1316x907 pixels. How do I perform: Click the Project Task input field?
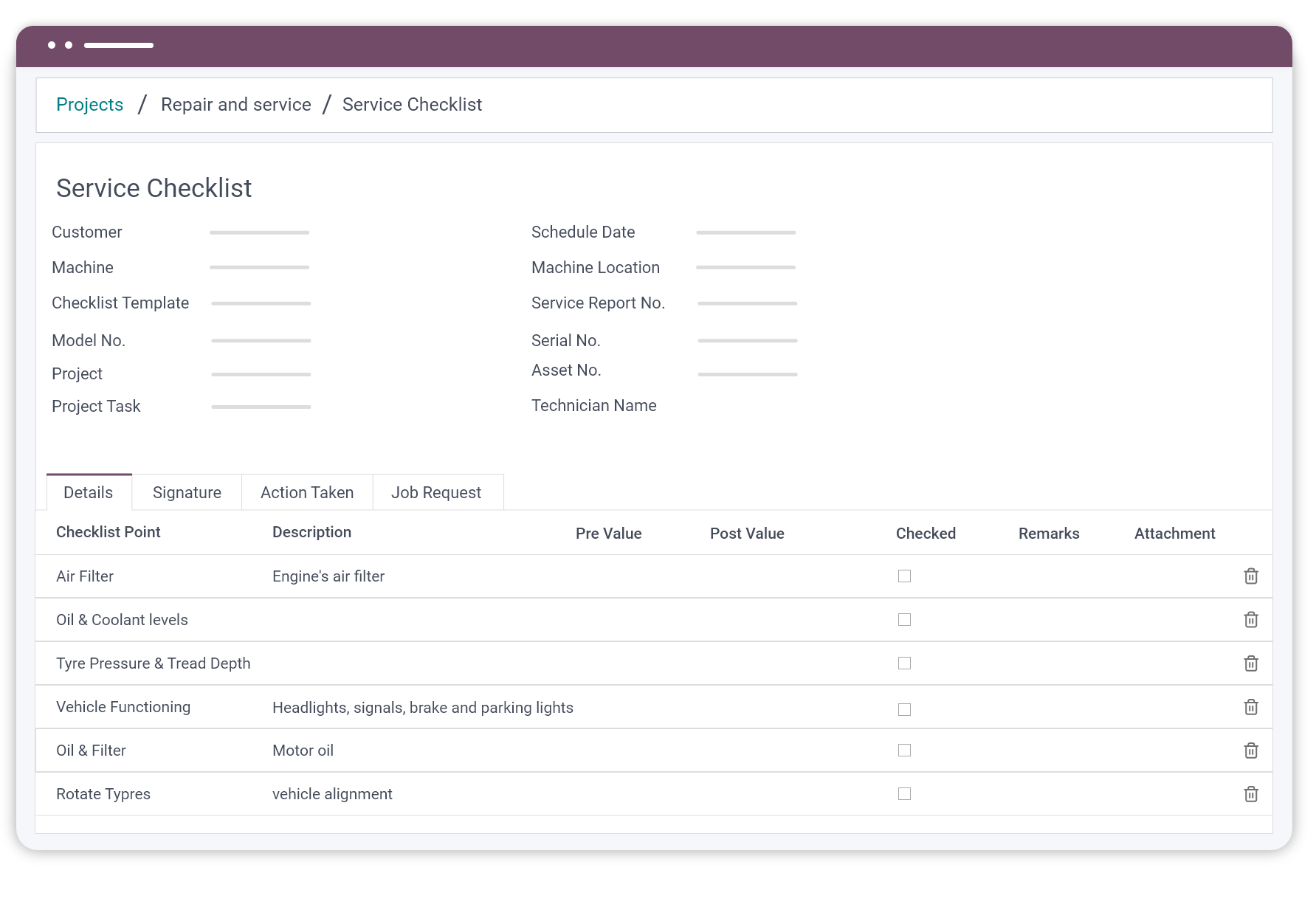tap(260, 406)
